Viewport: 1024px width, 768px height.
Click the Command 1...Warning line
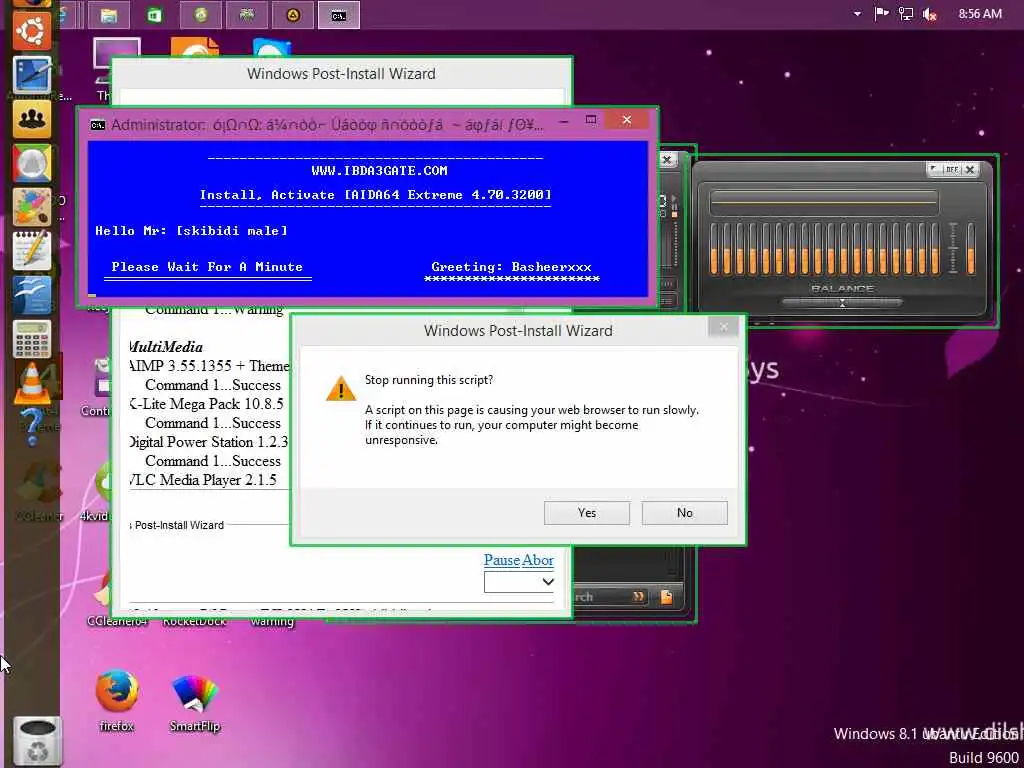tap(214, 310)
